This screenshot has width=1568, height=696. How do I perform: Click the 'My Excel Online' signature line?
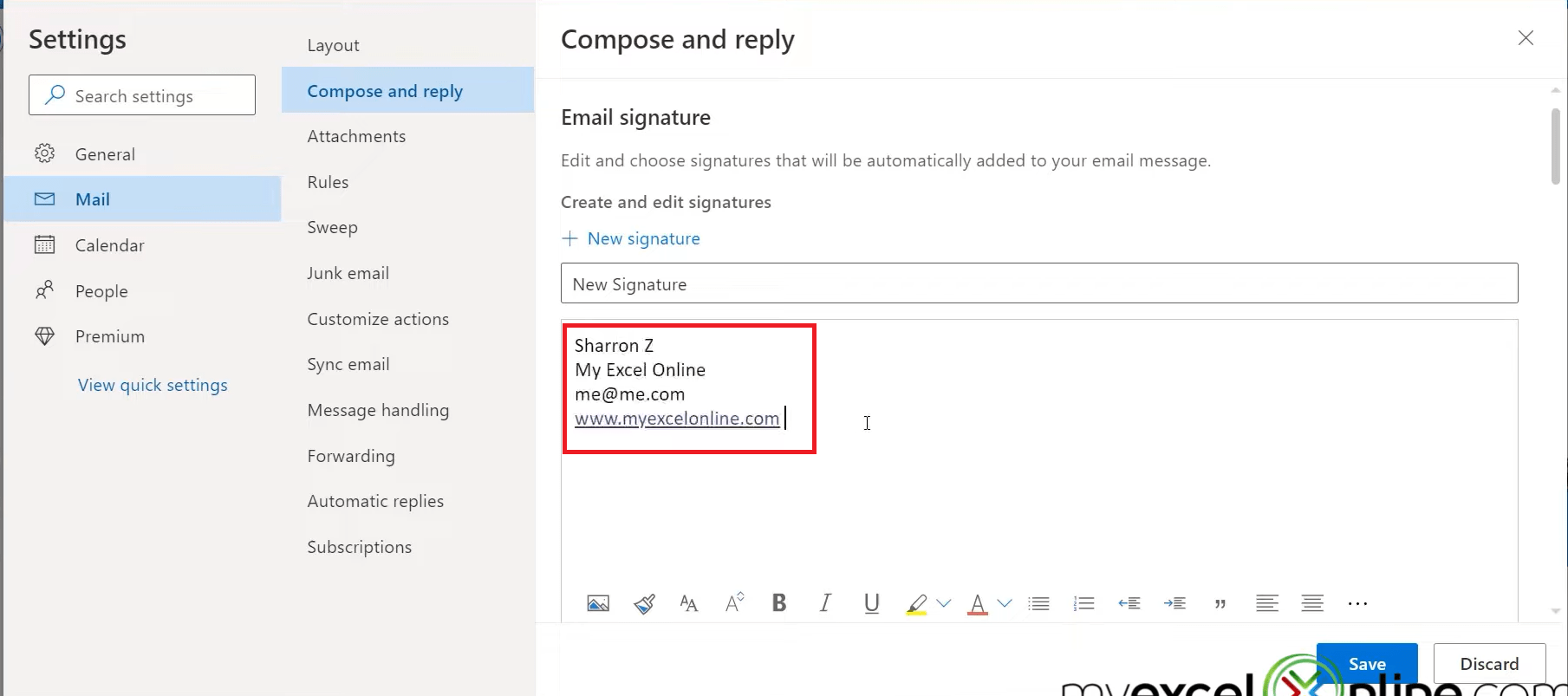point(640,370)
